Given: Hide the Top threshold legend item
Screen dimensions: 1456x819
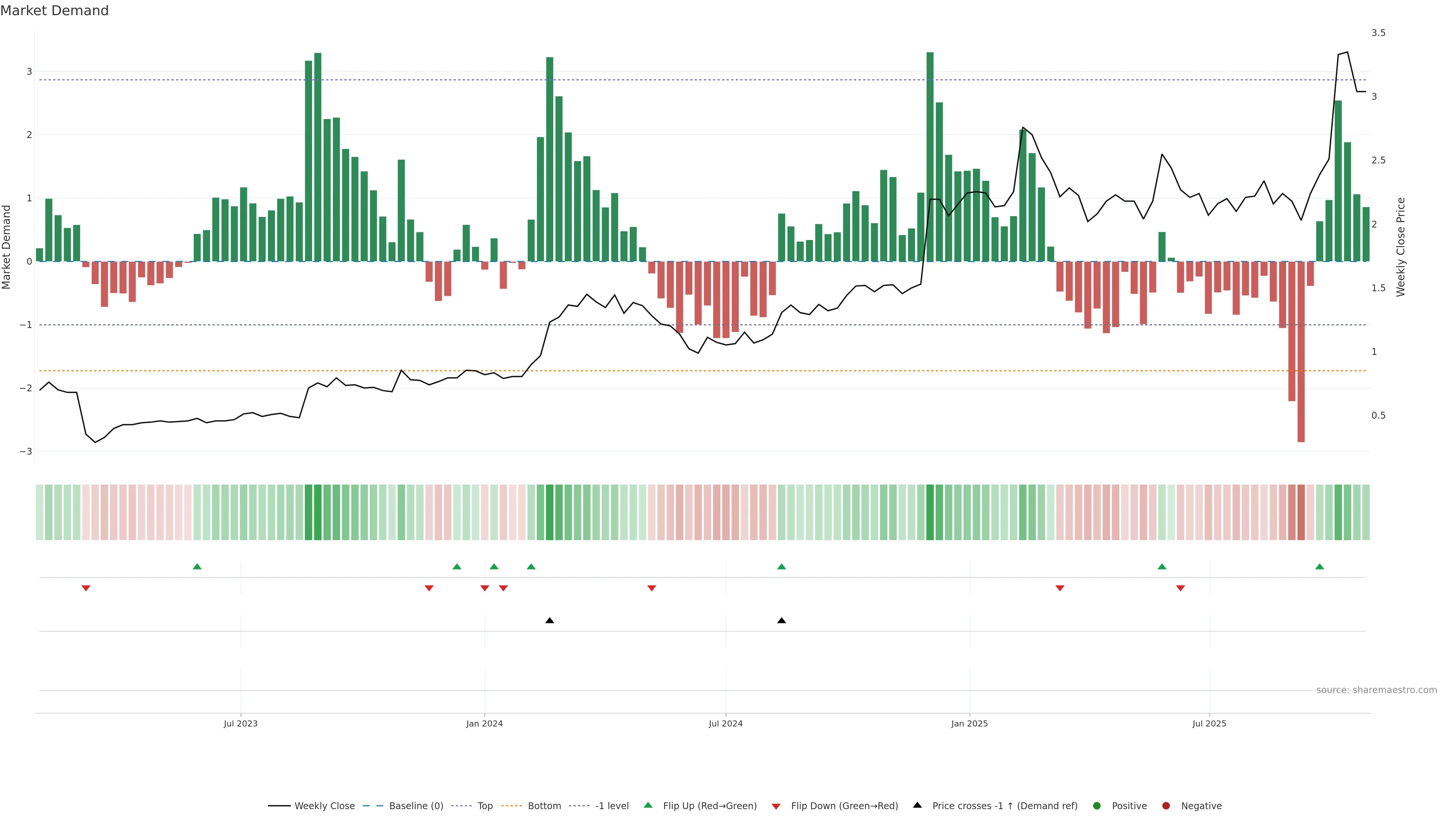Looking at the screenshot, I should (485, 806).
